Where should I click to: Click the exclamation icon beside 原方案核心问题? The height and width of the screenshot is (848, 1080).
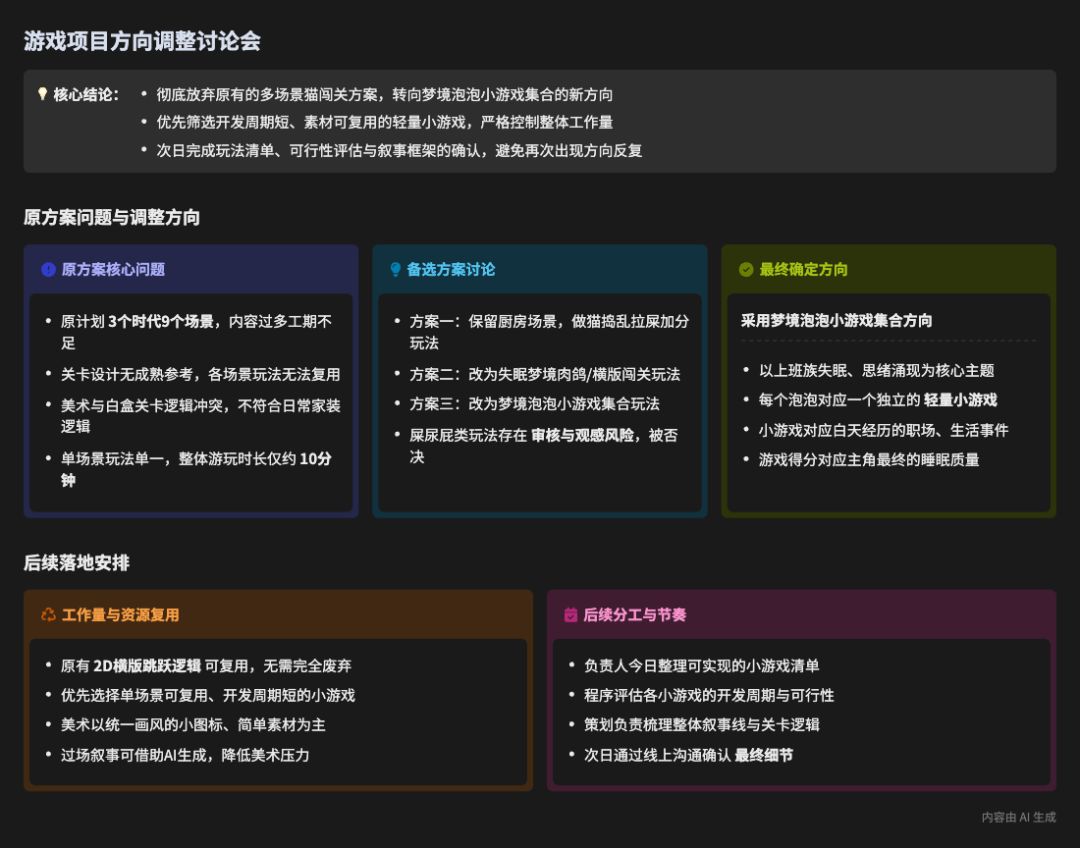(x=48, y=269)
